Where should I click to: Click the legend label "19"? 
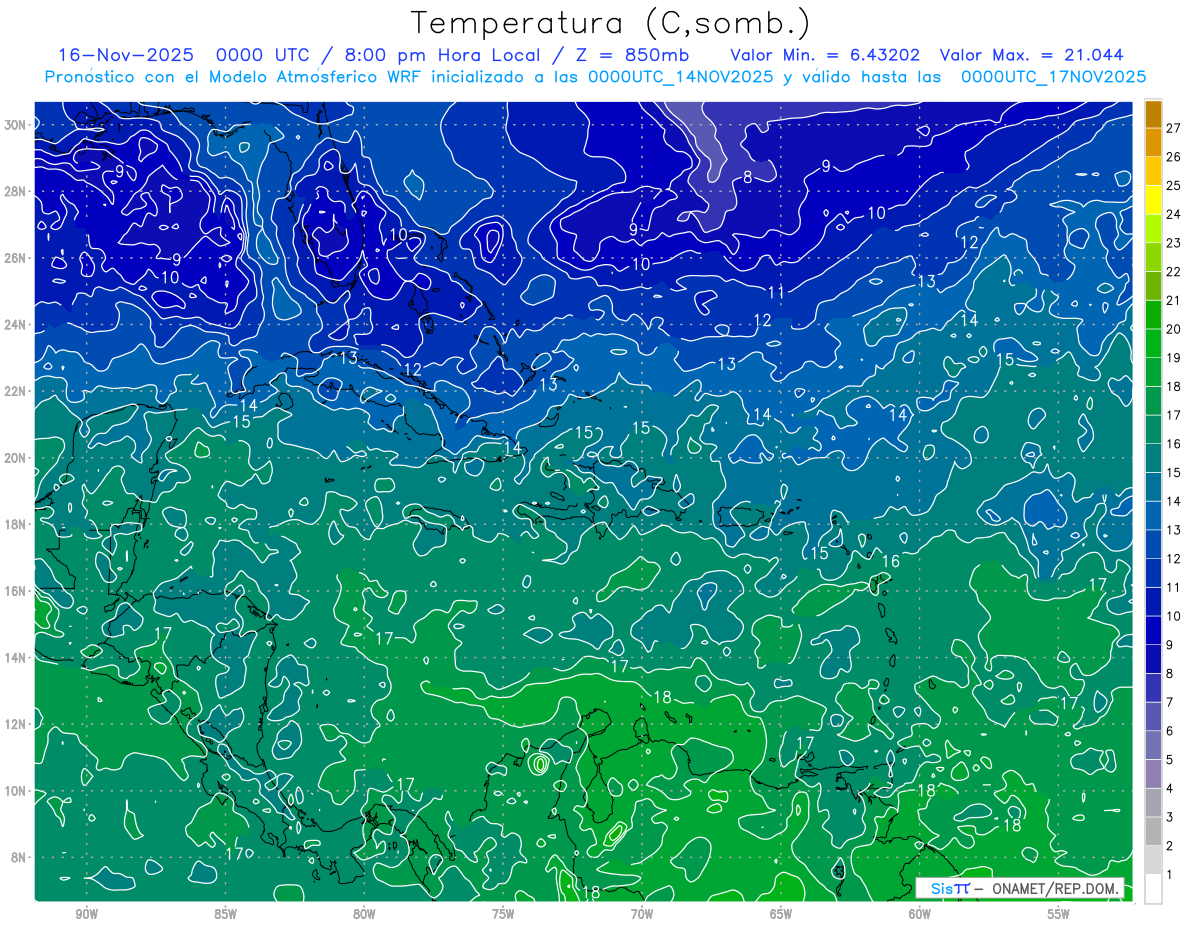click(x=1173, y=358)
